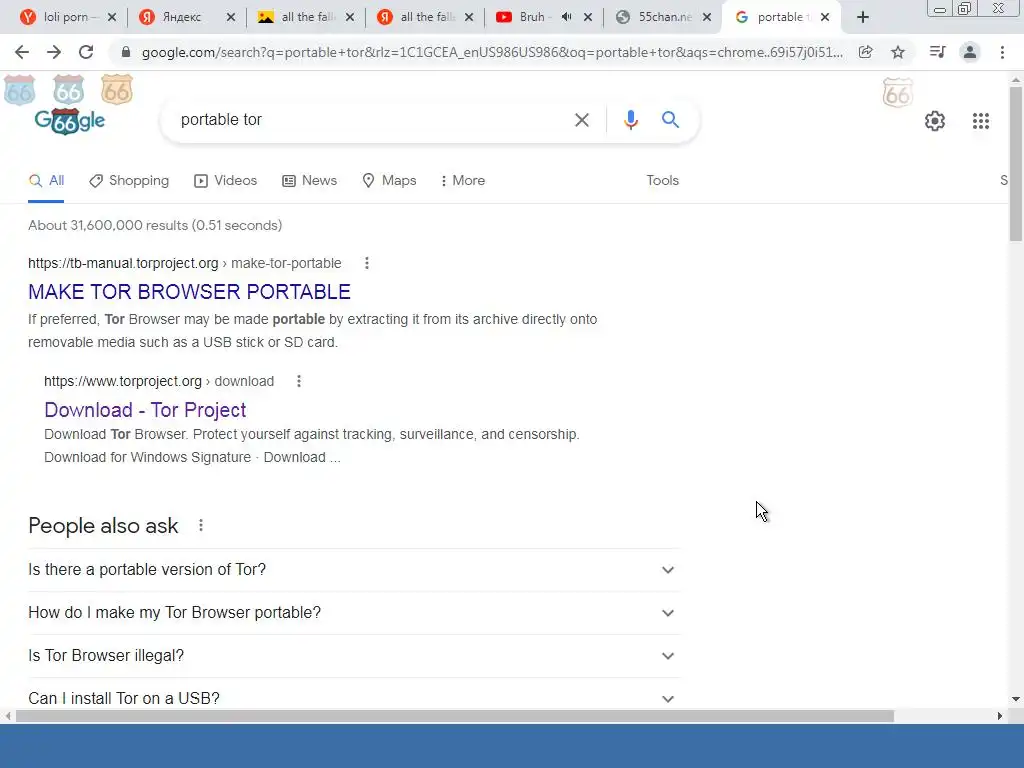Select the Maps results filter
The image size is (1024, 768).
point(389,180)
